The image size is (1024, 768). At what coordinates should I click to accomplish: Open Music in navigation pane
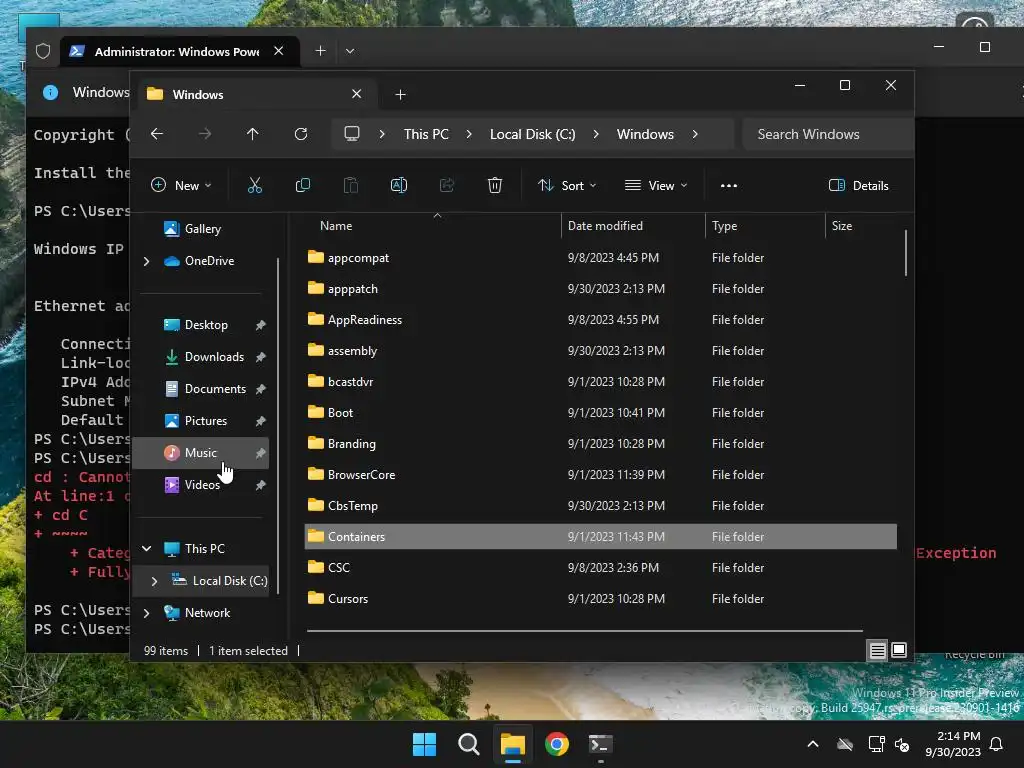201,453
